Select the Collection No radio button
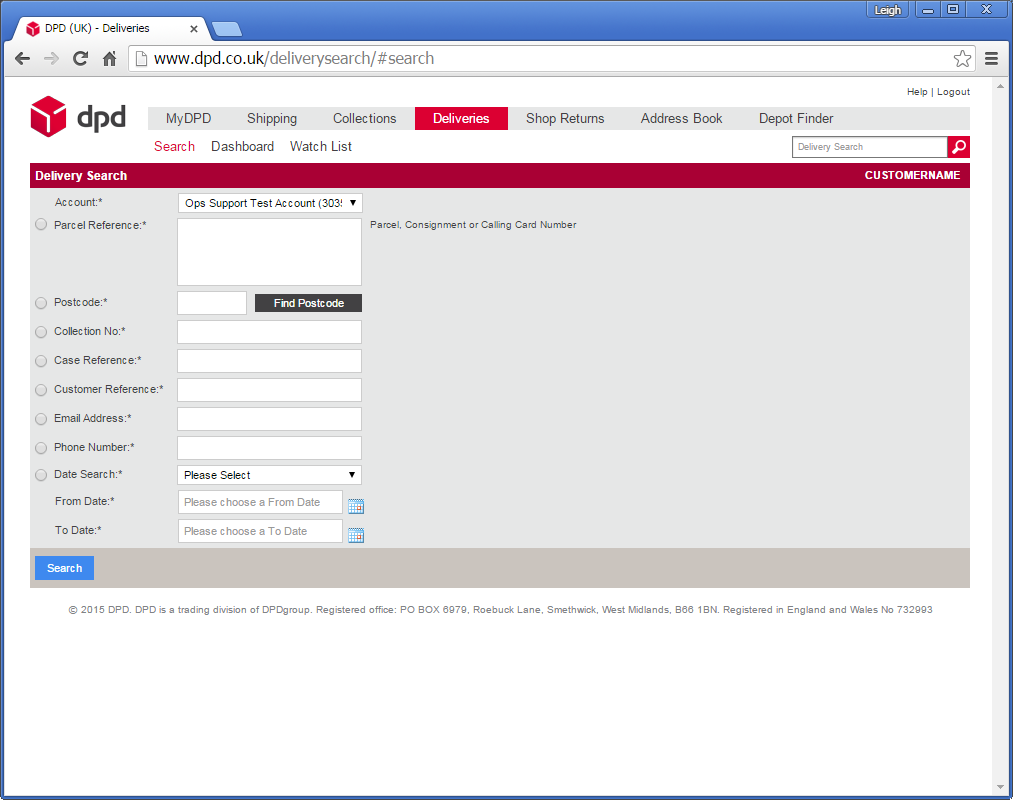 click(x=41, y=332)
